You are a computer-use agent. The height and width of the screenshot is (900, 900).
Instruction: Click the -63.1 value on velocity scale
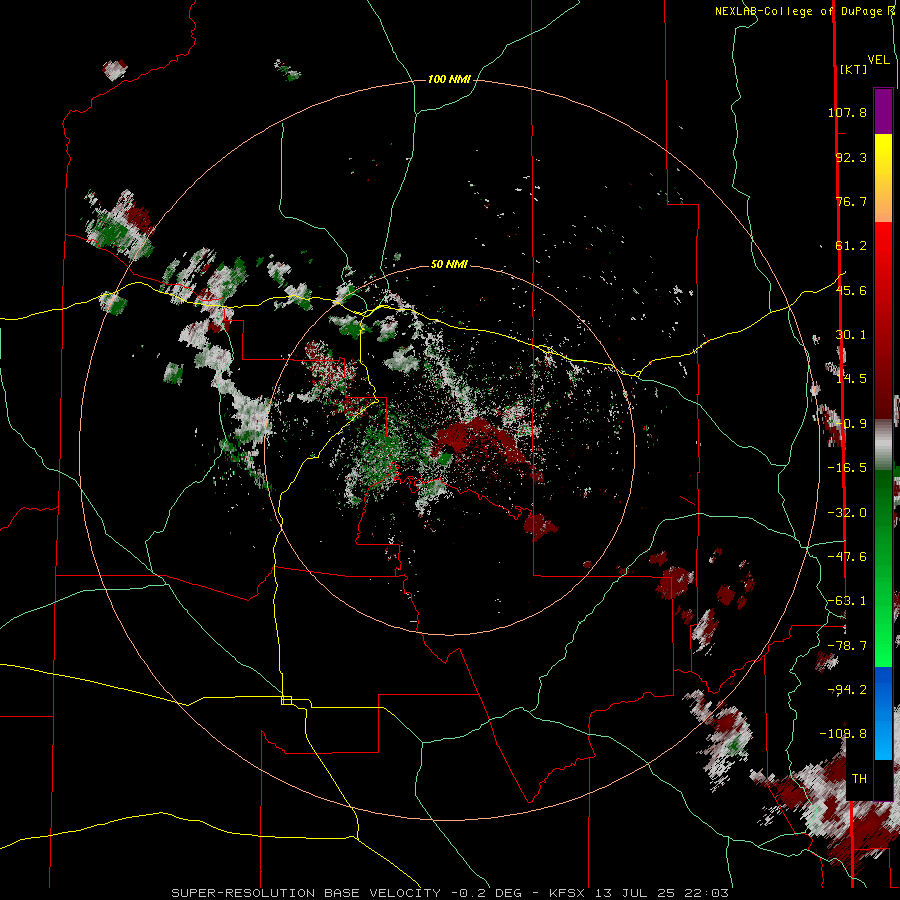(847, 601)
